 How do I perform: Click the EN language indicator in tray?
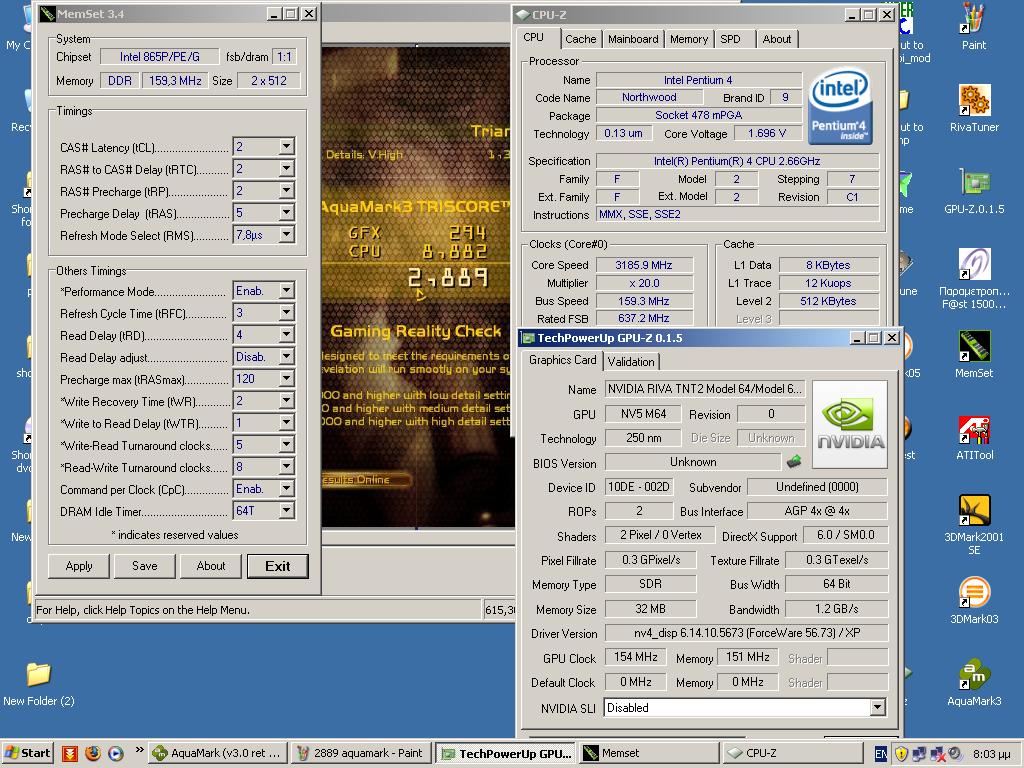coord(881,754)
